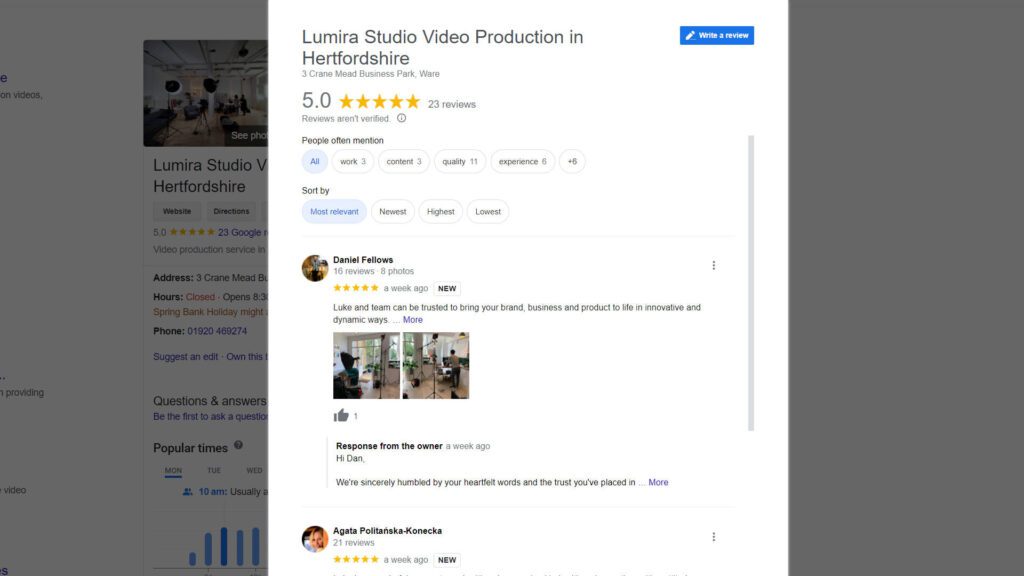Click the 23 reviews count text
The width and height of the screenshot is (1024, 576).
tap(452, 104)
